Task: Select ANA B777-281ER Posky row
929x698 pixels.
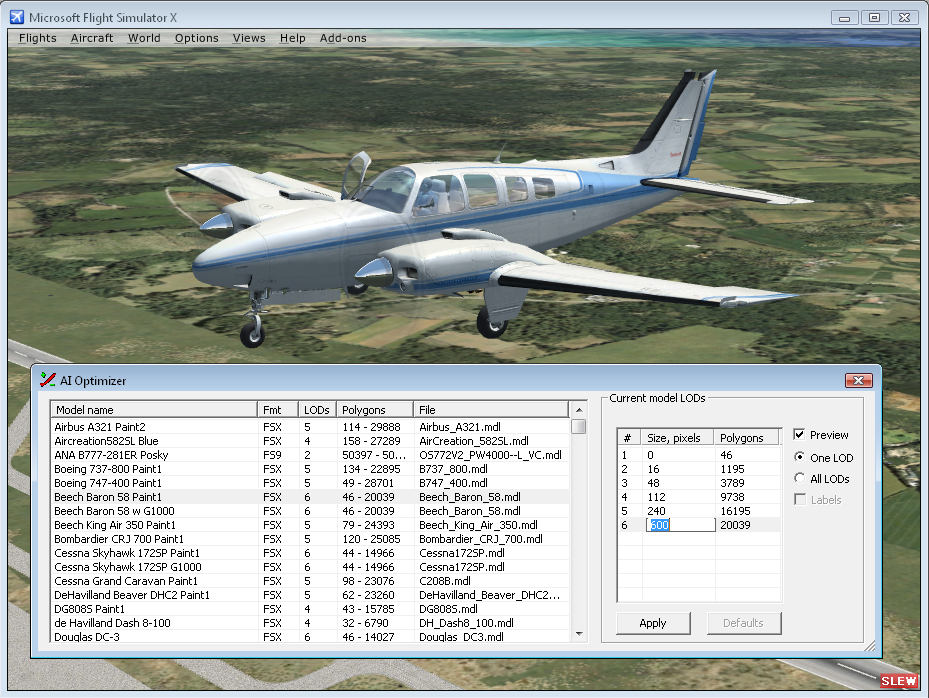Action: 310,455
